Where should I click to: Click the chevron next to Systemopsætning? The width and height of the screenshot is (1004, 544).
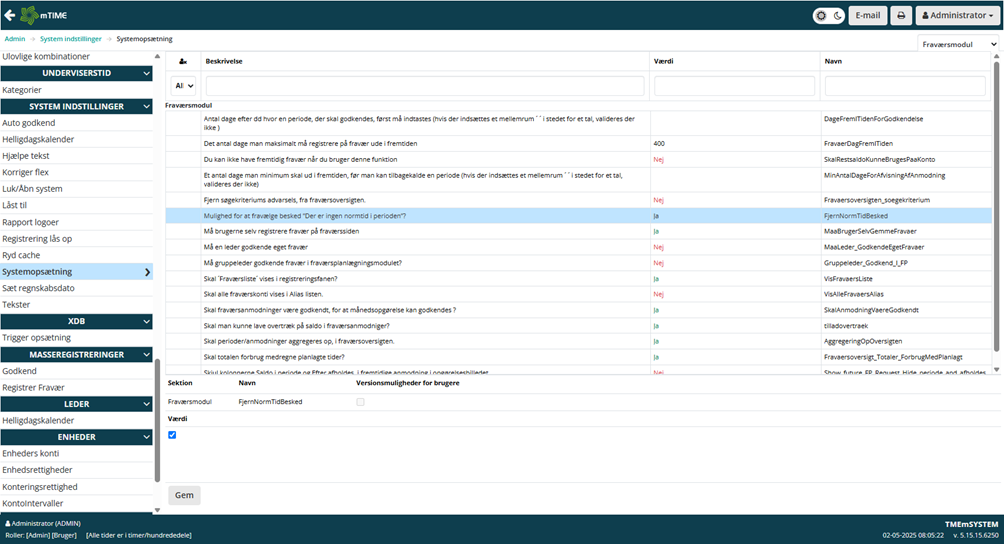tap(148, 272)
